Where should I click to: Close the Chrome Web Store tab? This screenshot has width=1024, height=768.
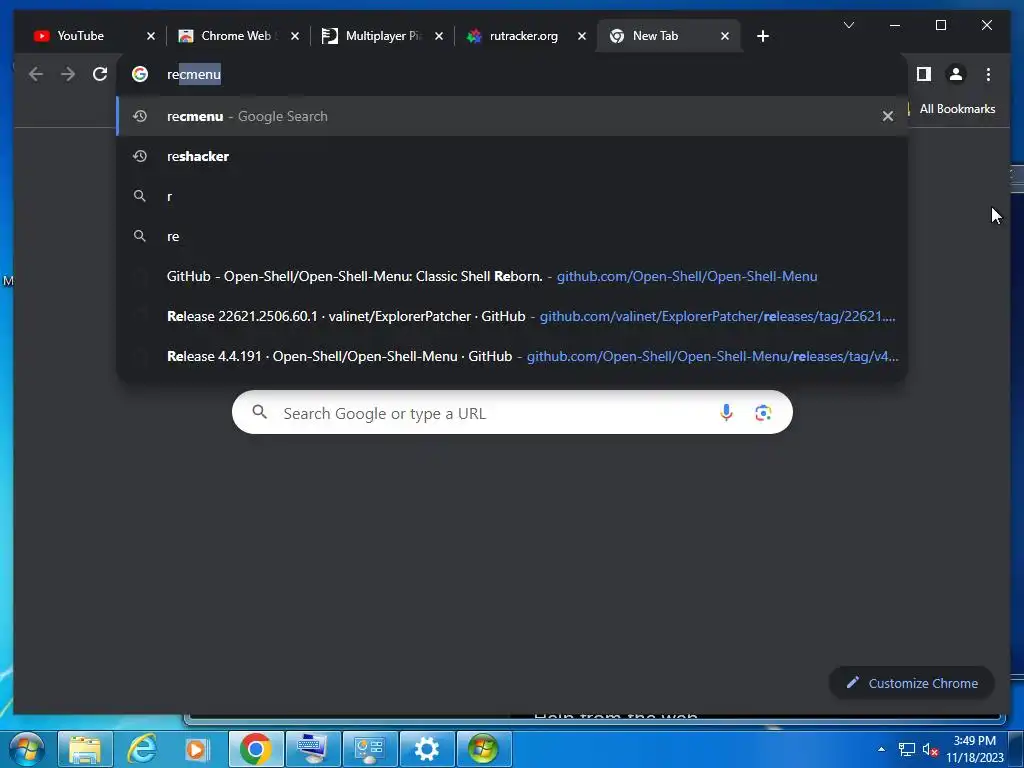pos(295,36)
